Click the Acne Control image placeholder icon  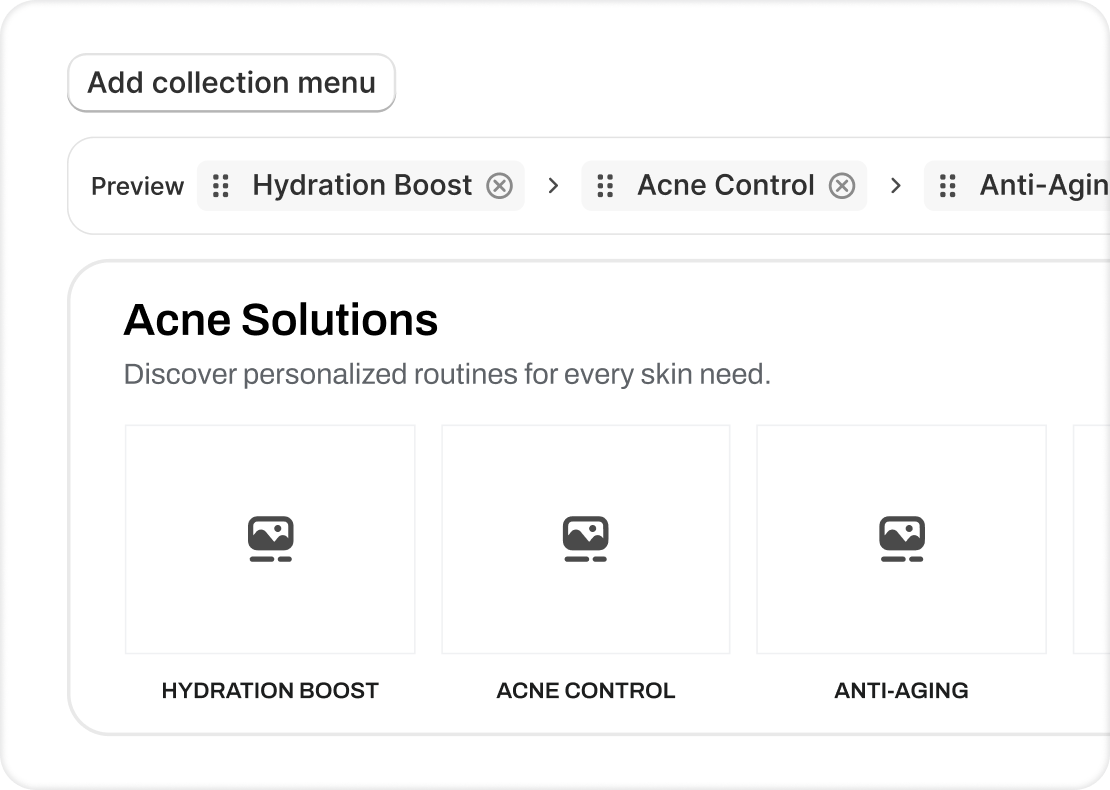coord(586,539)
